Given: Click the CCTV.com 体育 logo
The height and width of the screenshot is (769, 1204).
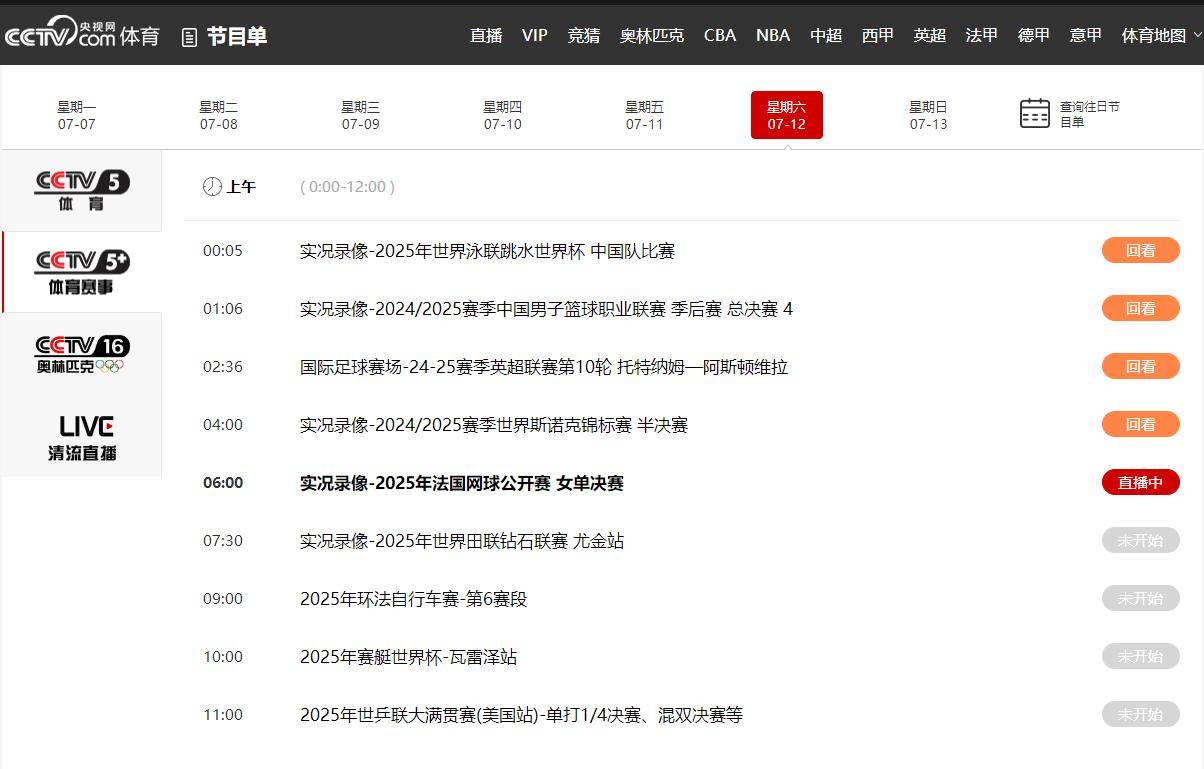Looking at the screenshot, I should (82, 35).
